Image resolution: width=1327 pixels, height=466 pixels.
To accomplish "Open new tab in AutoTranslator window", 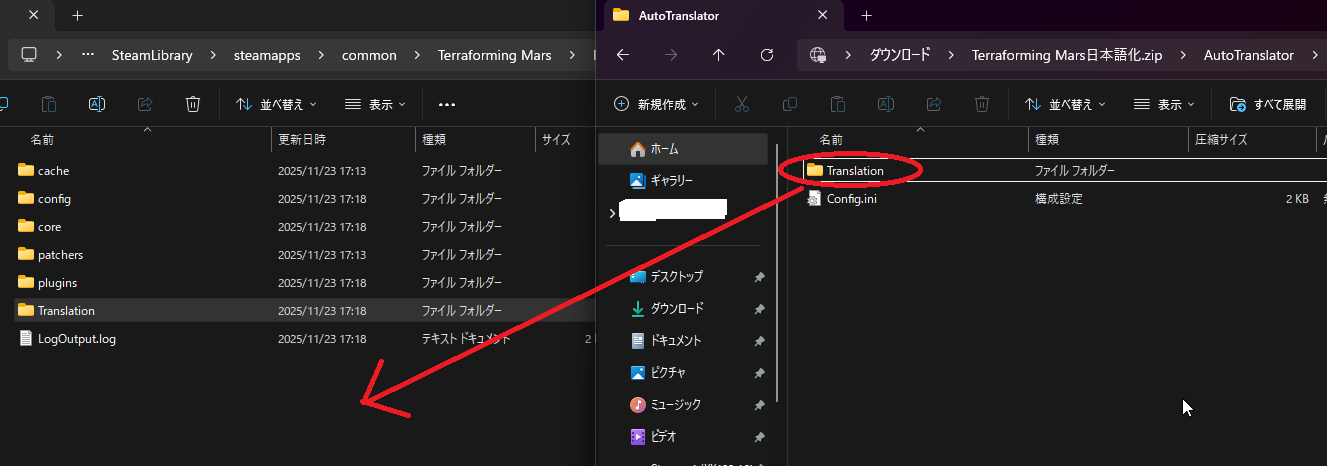I will (x=866, y=15).
